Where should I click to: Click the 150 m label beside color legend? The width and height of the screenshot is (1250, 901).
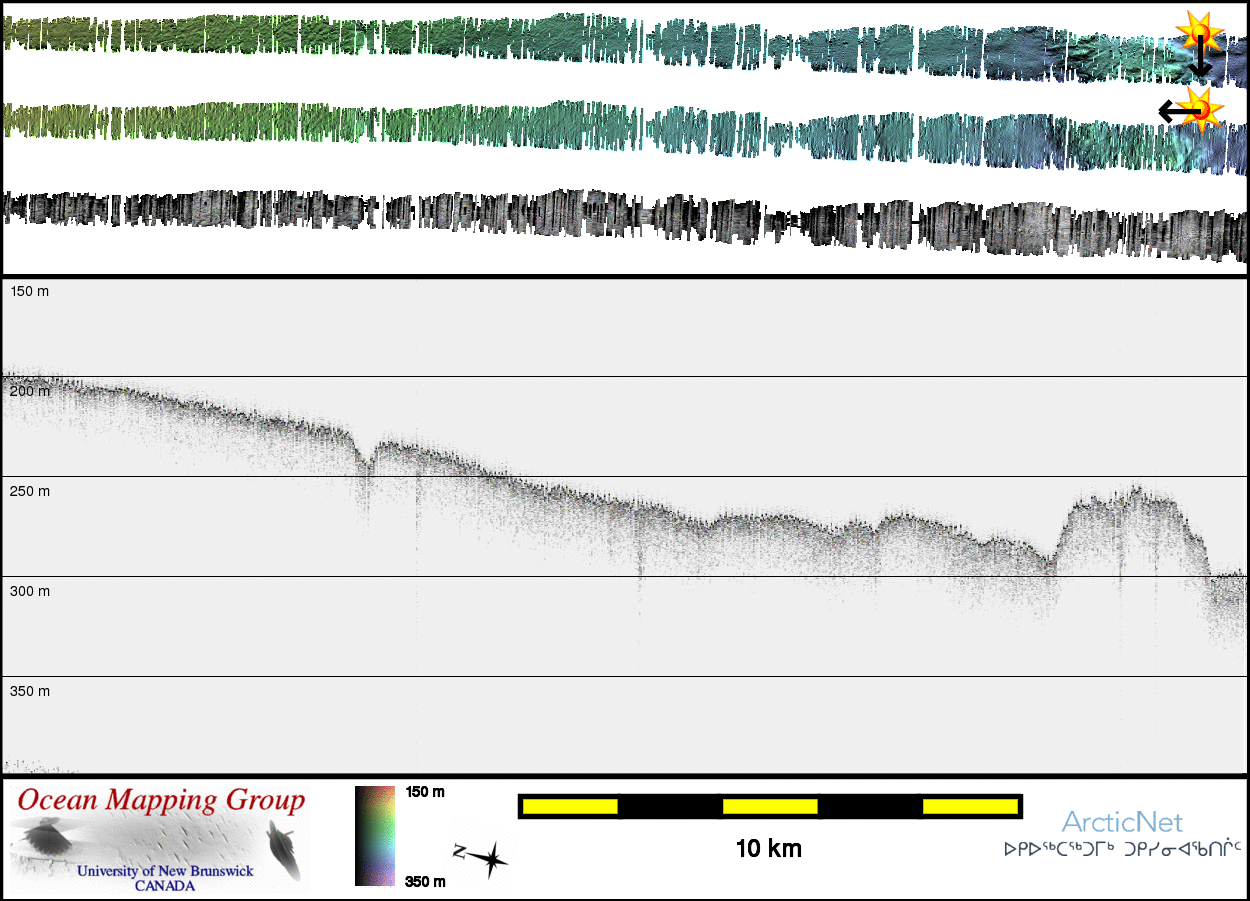pos(425,792)
